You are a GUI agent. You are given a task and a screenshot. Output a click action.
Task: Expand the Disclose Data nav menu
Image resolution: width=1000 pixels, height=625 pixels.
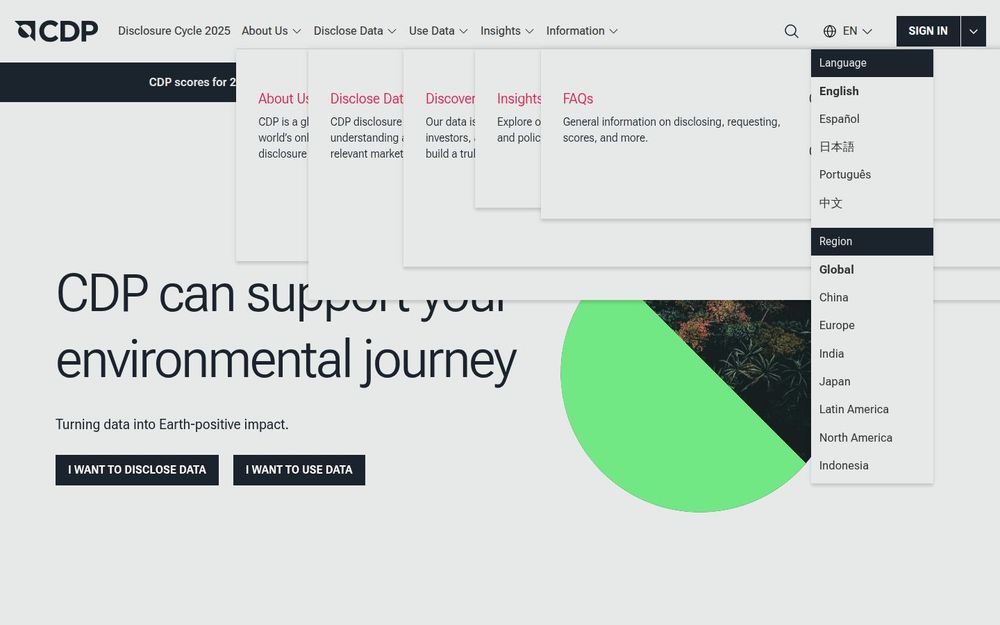click(355, 31)
